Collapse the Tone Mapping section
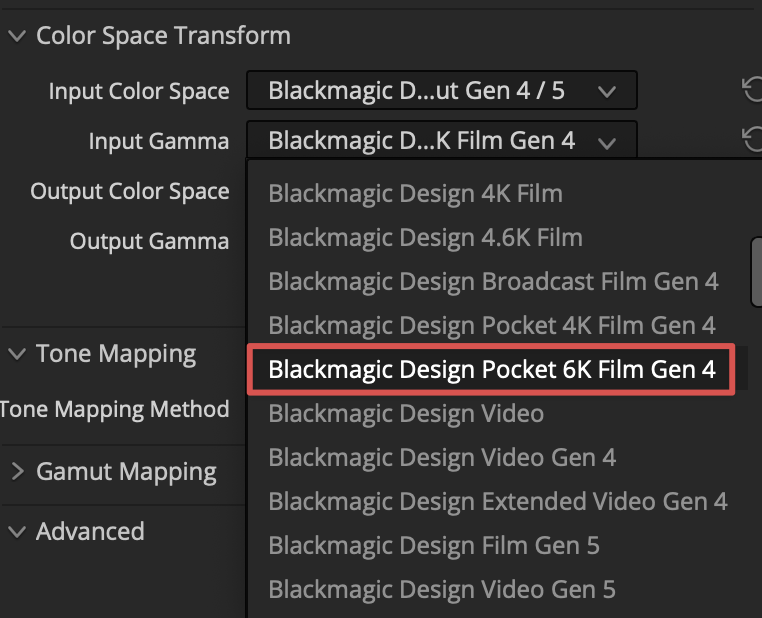The width and height of the screenshot is (762, 618). [17, 354]
